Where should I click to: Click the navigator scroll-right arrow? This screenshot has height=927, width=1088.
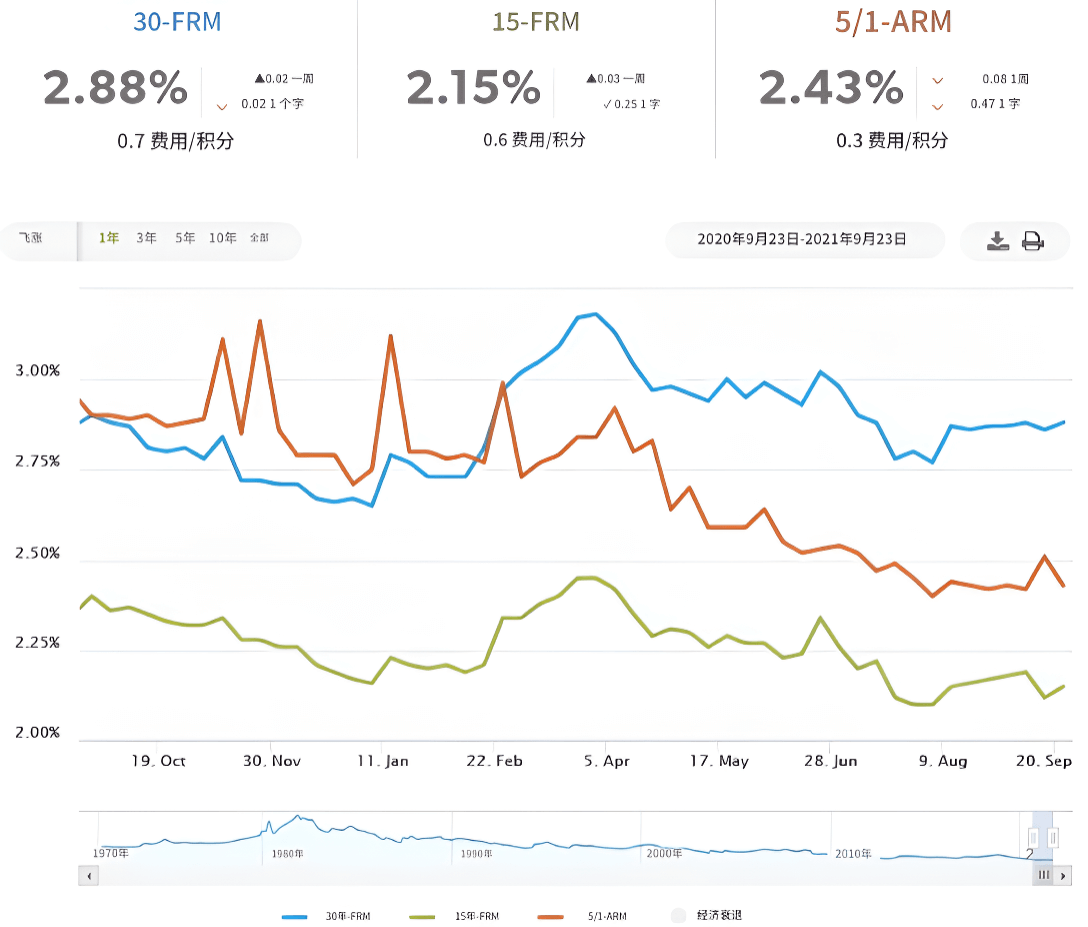[x=1063, y=876]
